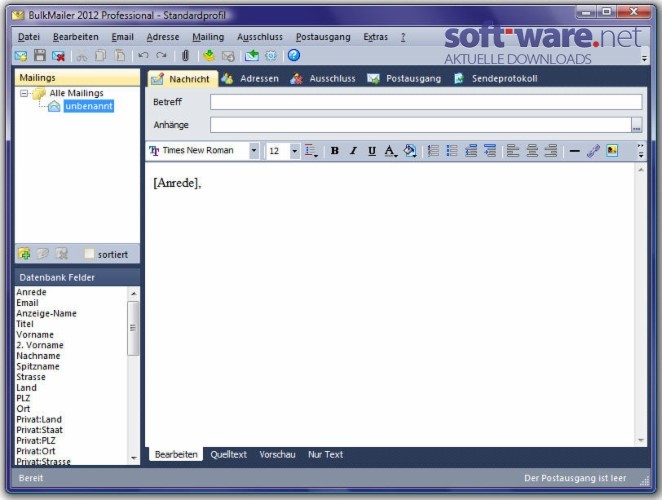Open line spacing dropdown

311,151
